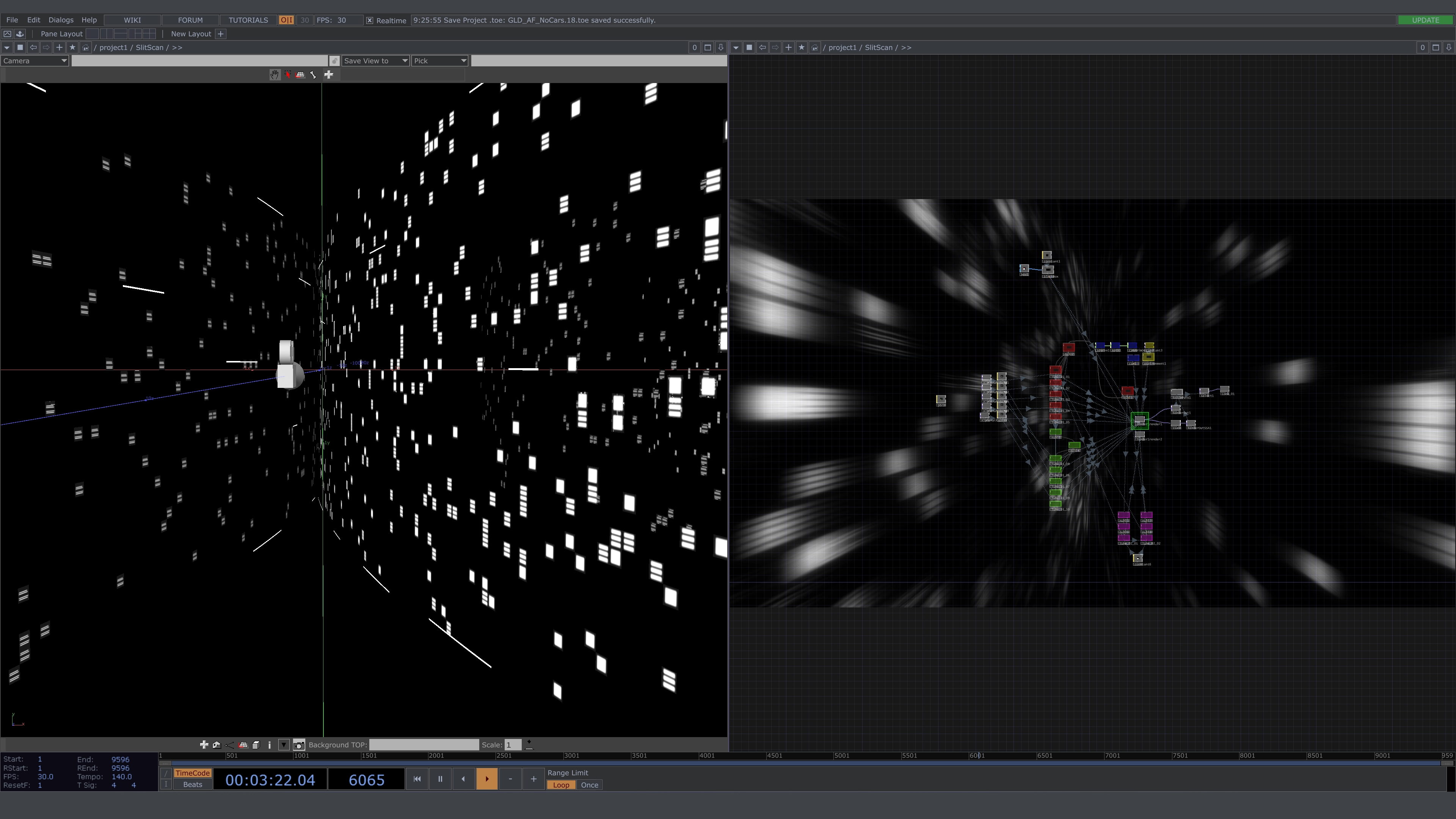This screenshot has height=819, width=1456.
Task: Click the frame 3001 timeline marker
Action: click(x=571, y=756)
